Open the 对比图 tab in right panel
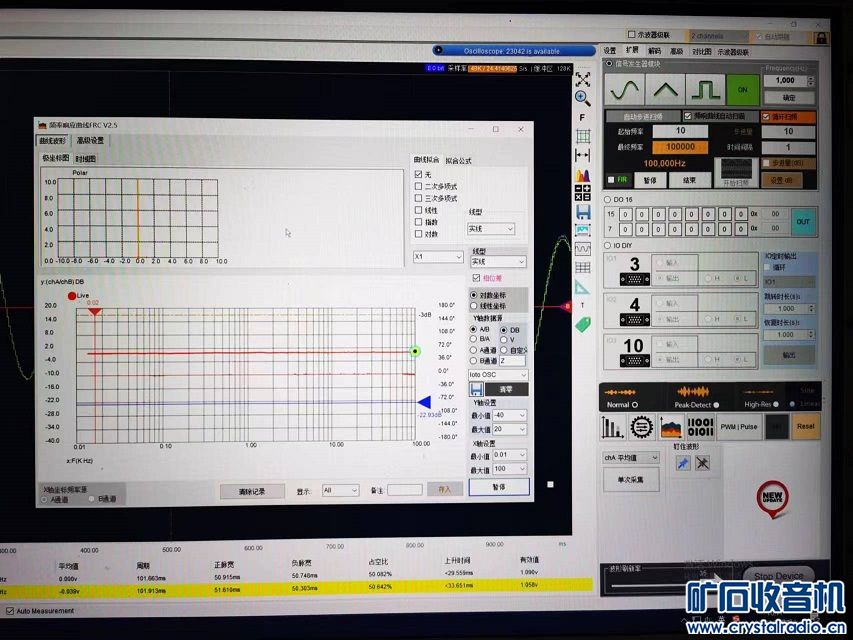The width and height of the screenshot is (853, 640). (702, 52)
